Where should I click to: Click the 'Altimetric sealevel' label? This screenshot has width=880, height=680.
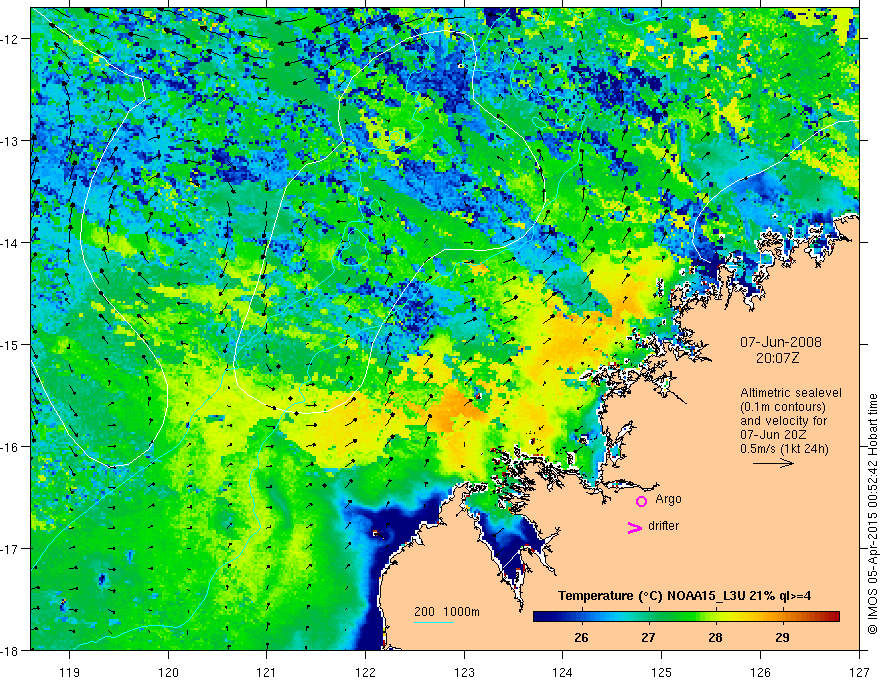pos(791,393)
